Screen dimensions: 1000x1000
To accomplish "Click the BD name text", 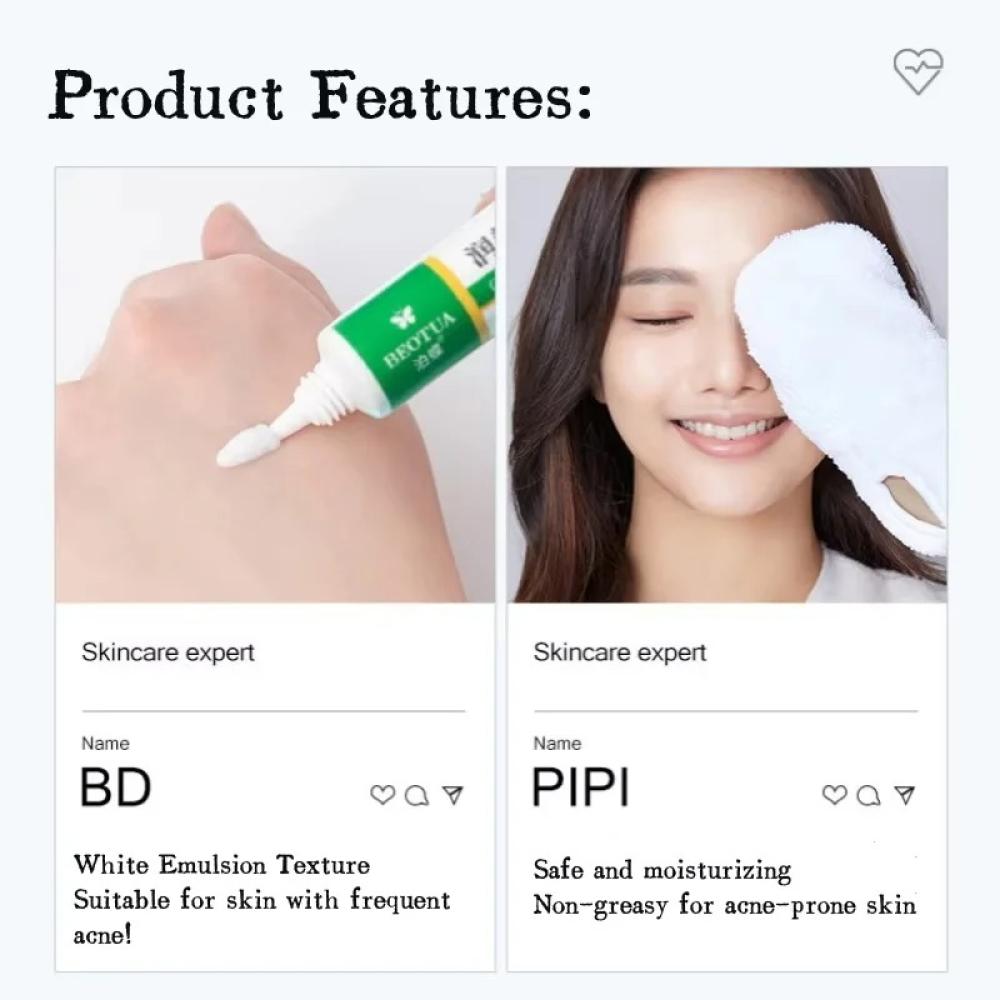I will click(x=115, y=788).
